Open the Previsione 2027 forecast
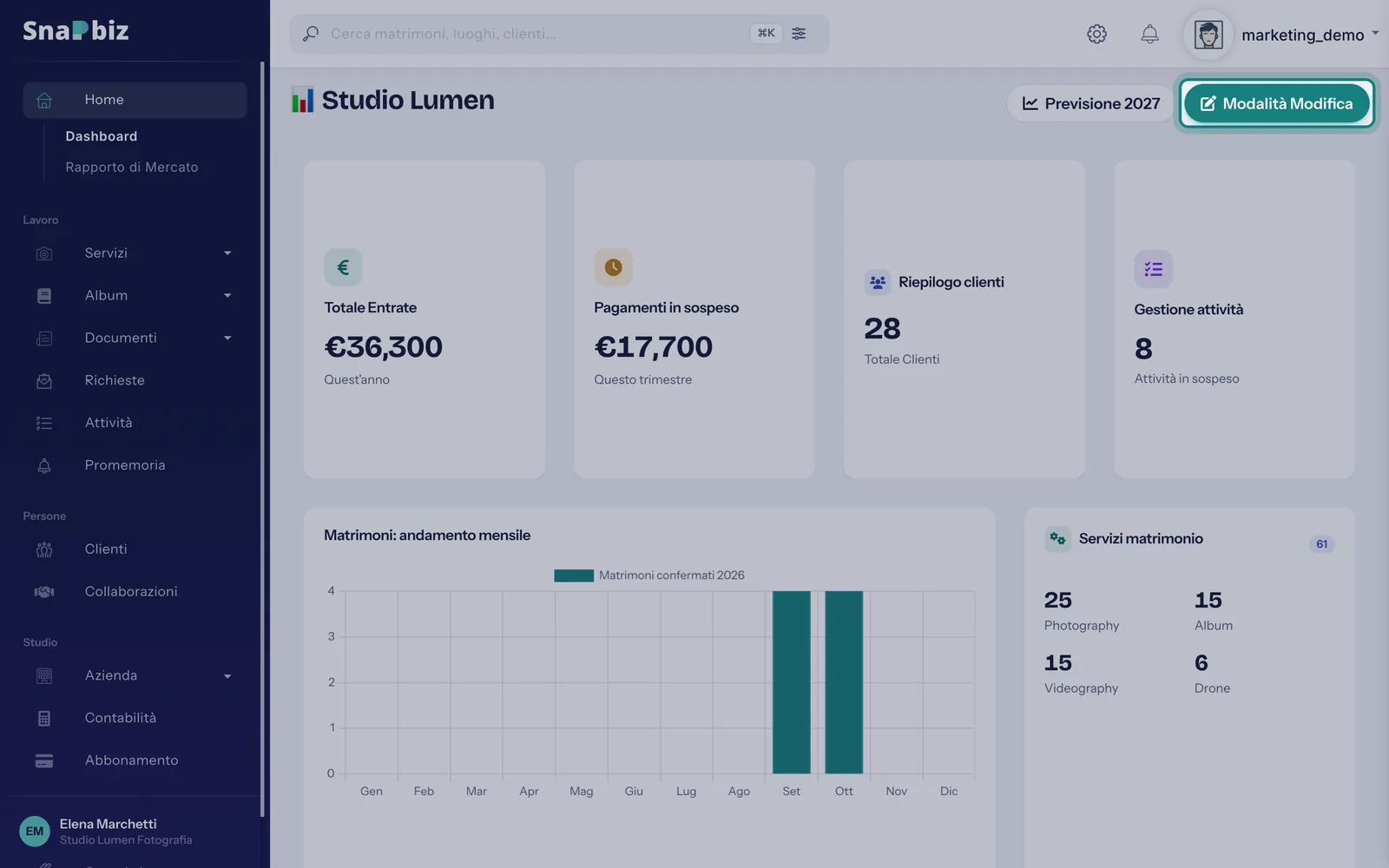Viewport: 1389px width, 868px height. pyautogui.click(x=1090, y=103)
